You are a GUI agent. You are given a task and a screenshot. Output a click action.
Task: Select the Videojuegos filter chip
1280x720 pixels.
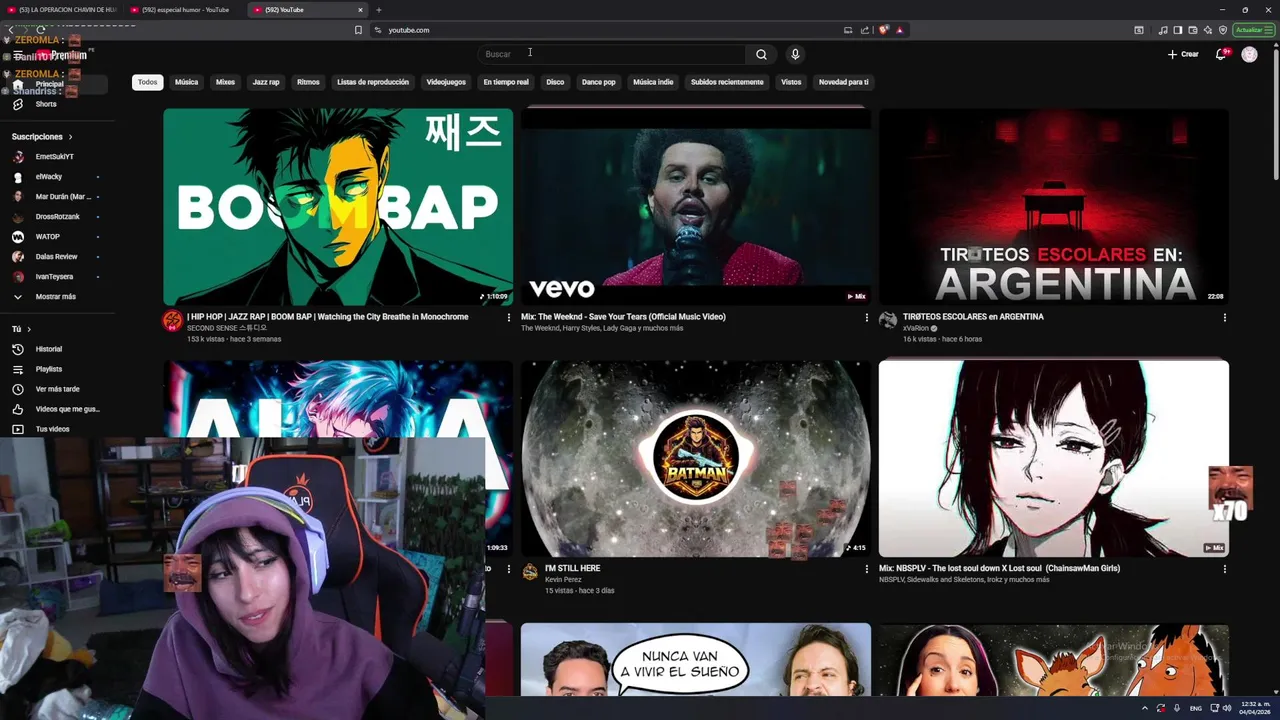pos(446,82)
